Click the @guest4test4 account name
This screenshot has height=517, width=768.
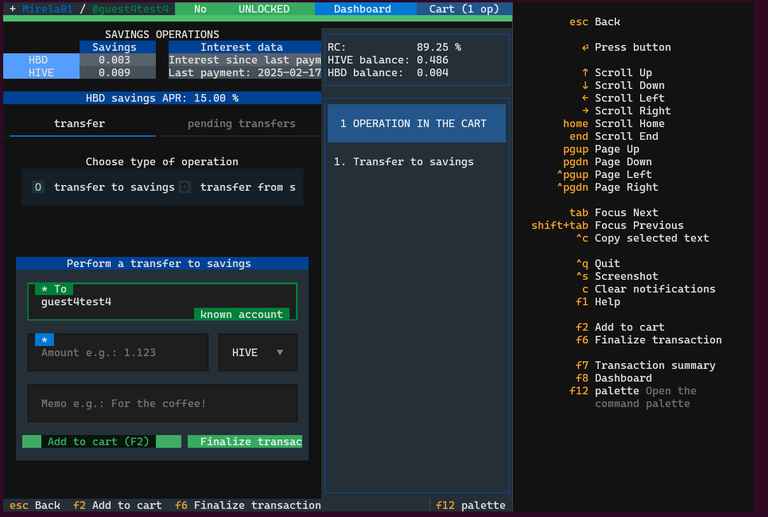point(130,9)
